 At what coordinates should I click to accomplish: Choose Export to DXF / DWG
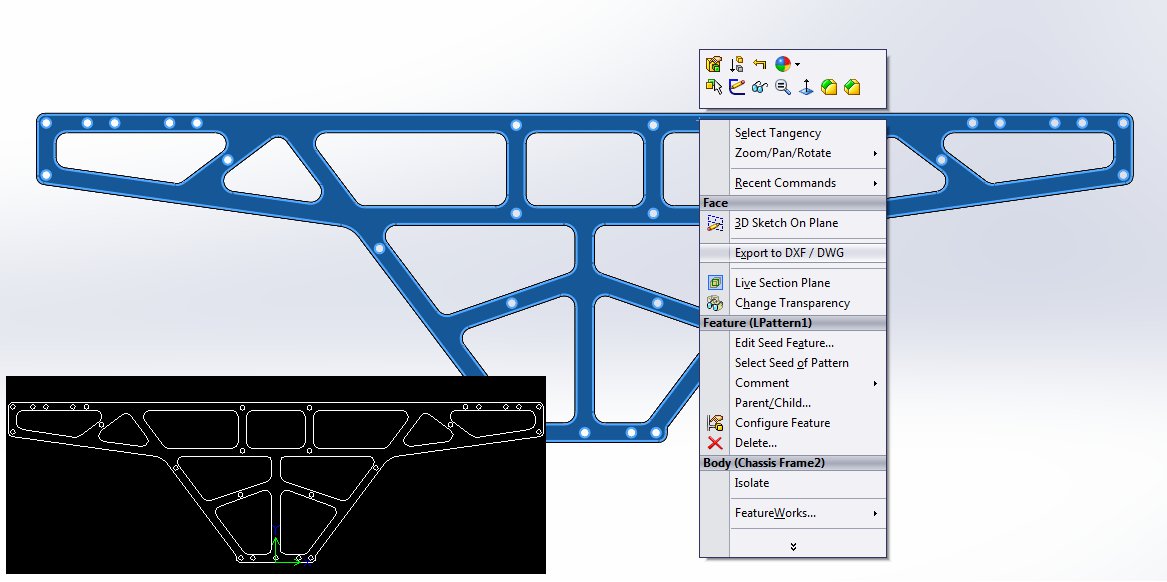tap(793, 253)
